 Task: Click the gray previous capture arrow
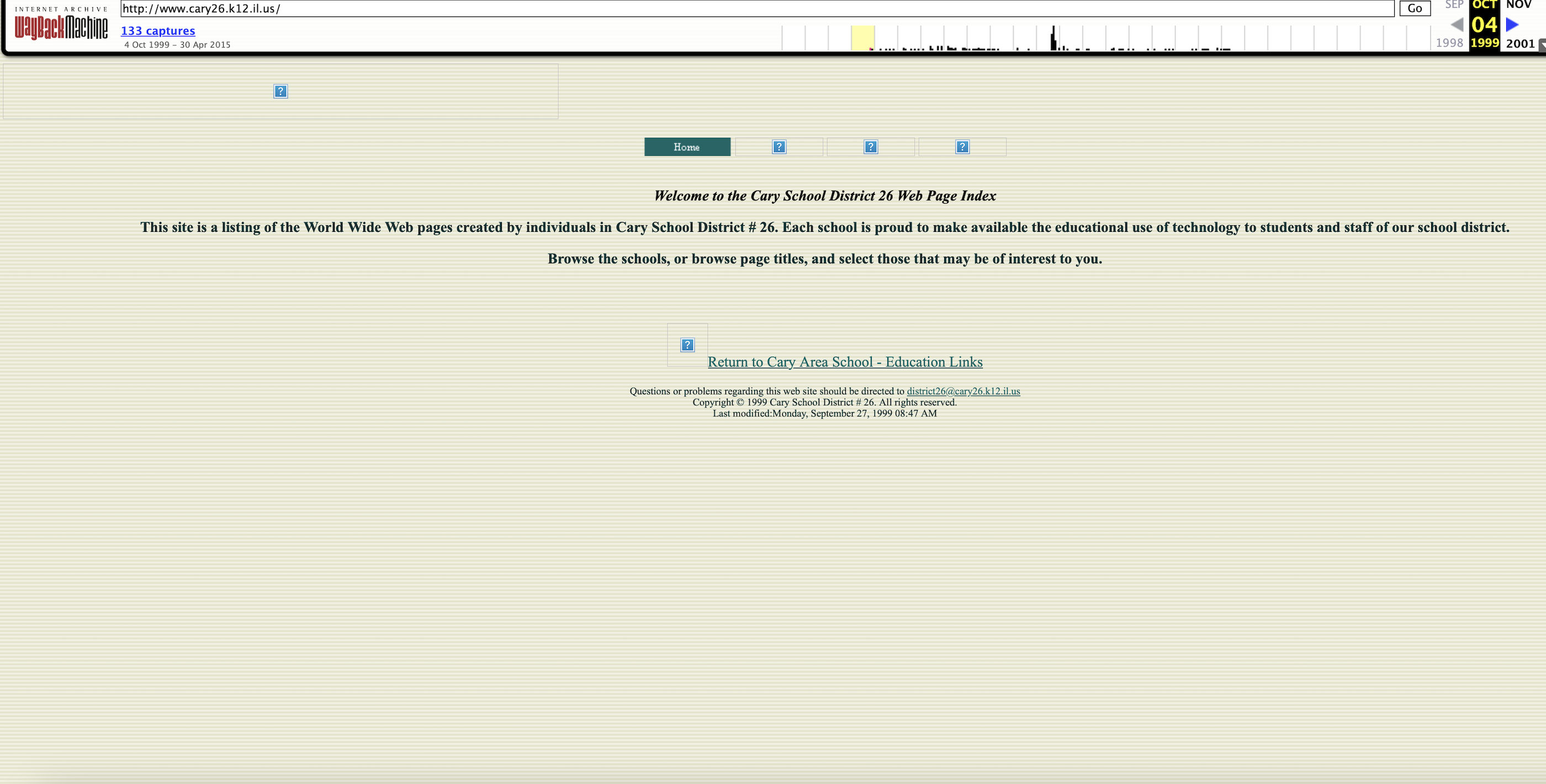coord(1457,25)
